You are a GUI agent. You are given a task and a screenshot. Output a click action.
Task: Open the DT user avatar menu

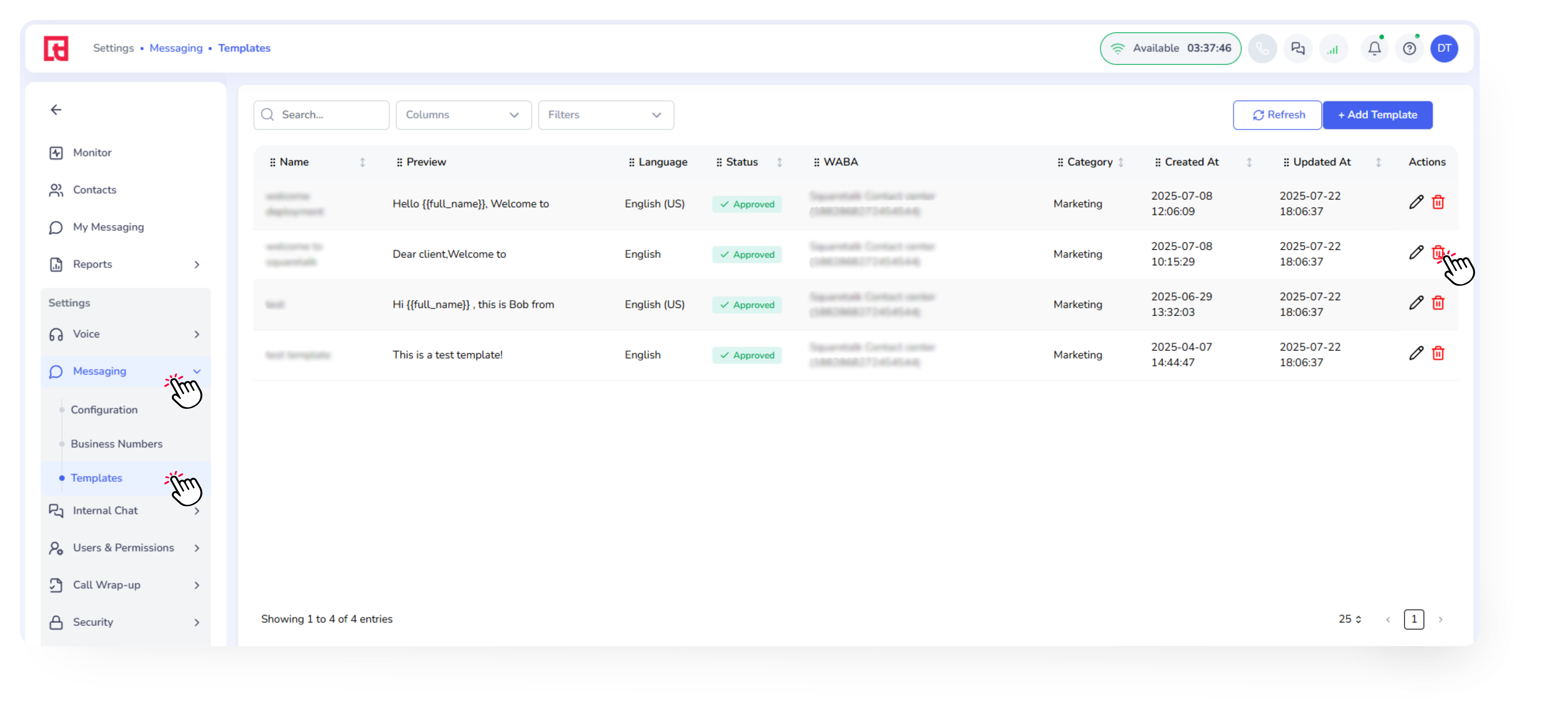point(1444,48)
